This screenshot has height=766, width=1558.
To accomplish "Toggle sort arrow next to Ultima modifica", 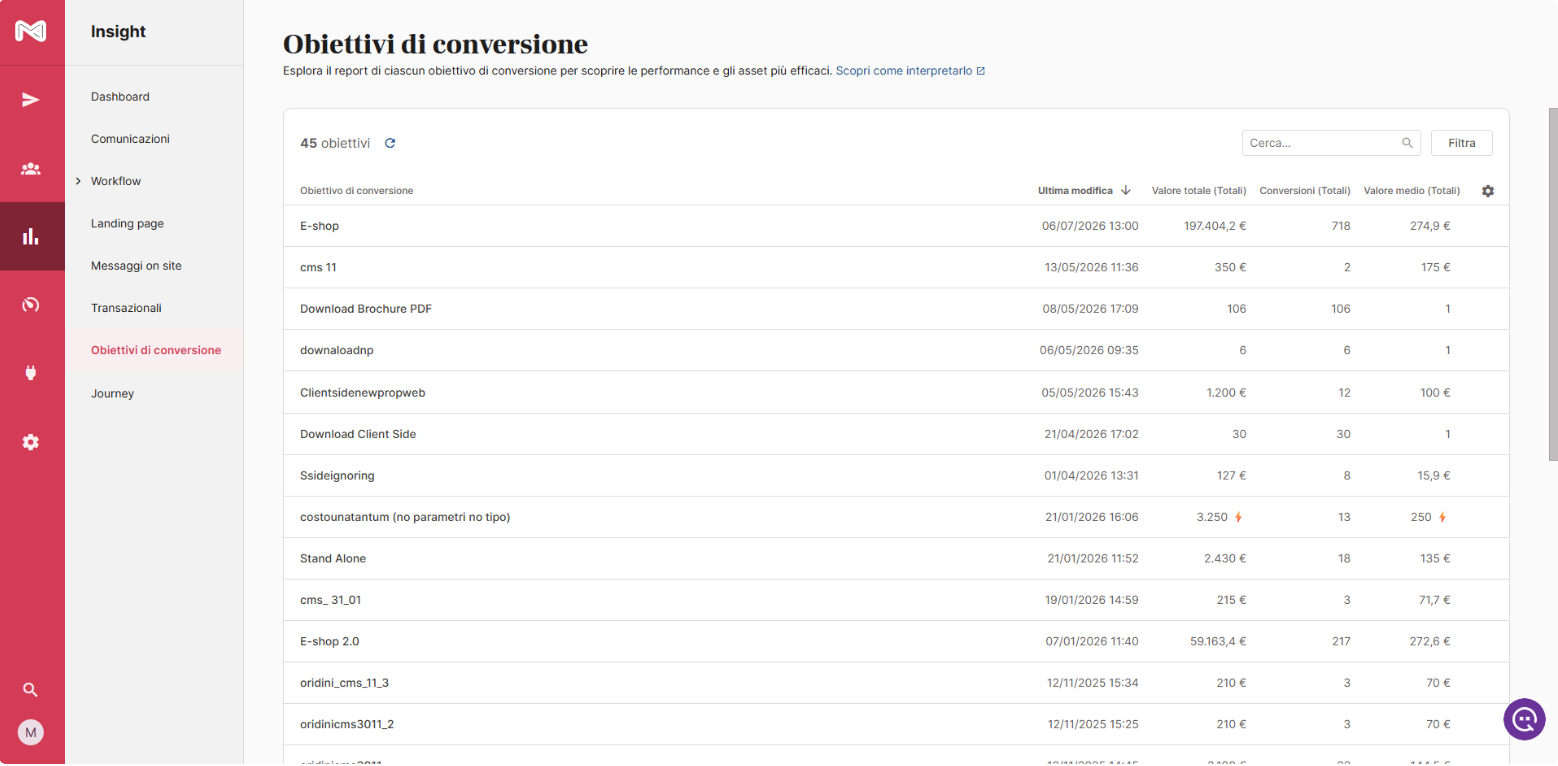I will (1126, 190).
